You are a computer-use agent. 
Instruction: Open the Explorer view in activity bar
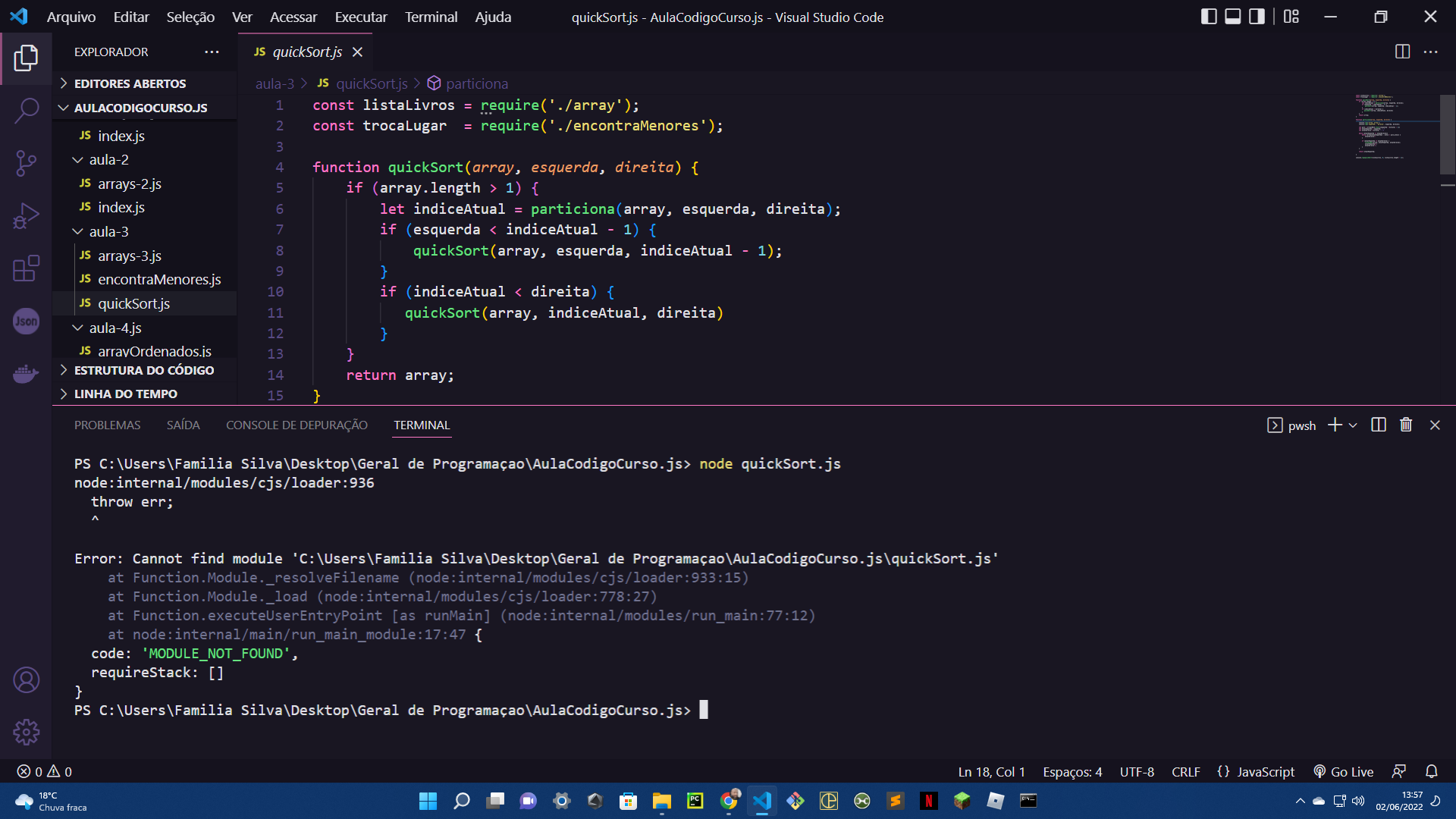(26, 58)
